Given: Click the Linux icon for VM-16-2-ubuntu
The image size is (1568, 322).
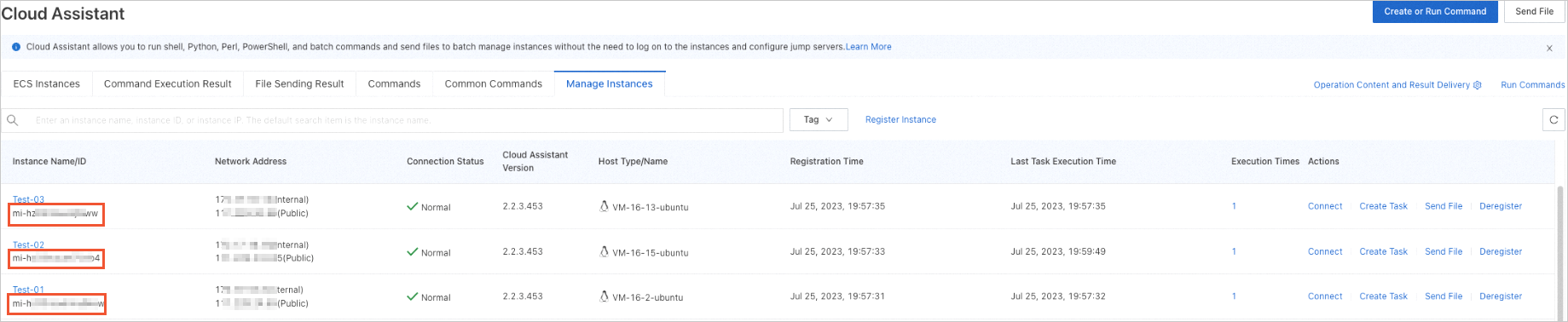Looking at the screenshot, I should click(x=605, y=296).
